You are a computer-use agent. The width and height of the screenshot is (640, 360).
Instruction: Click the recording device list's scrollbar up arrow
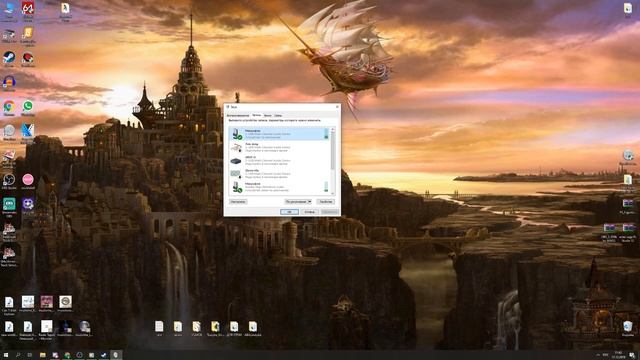pos(333,129)
